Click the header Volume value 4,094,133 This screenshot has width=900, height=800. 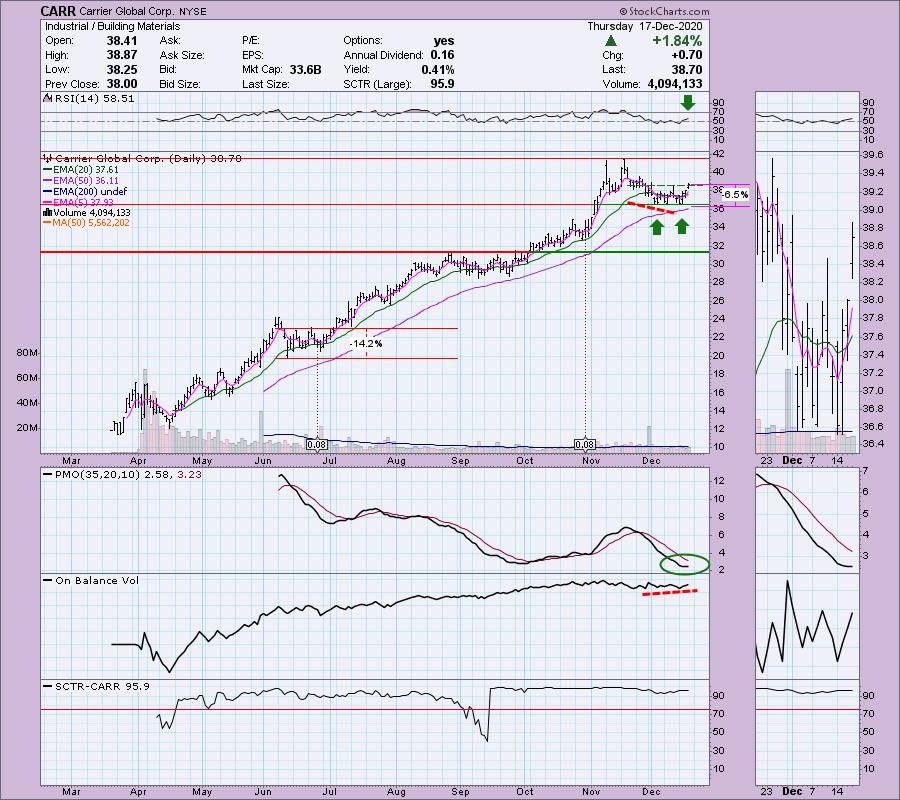click(x=675, y=84)
